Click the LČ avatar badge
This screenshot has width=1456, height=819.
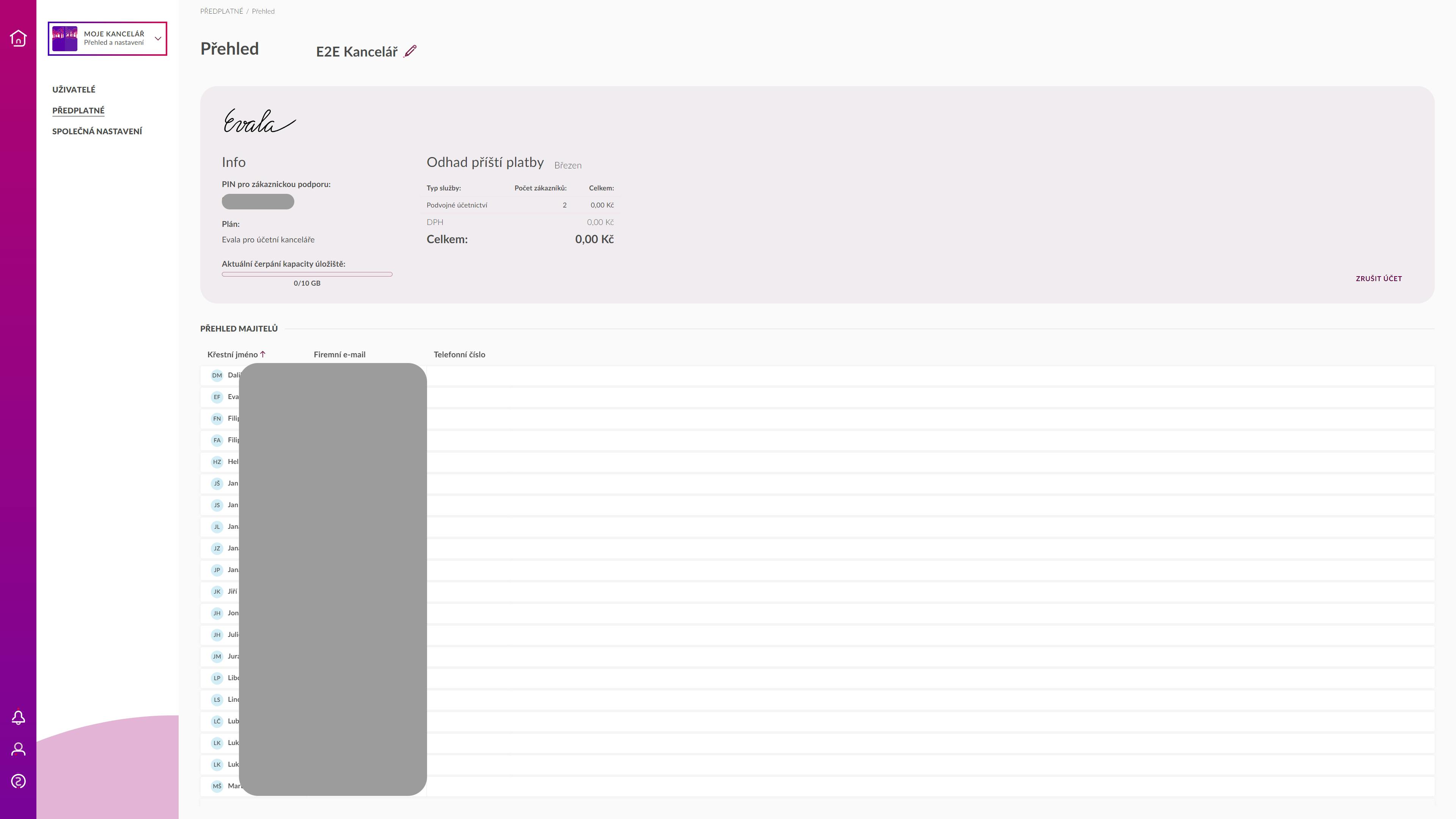[x=217, y=721]
